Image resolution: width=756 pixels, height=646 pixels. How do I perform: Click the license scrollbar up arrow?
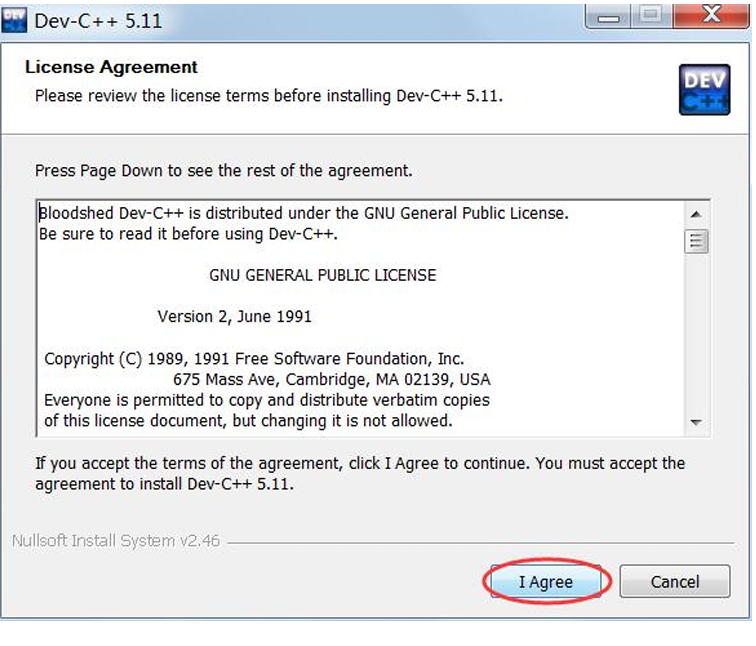(696, 214)
